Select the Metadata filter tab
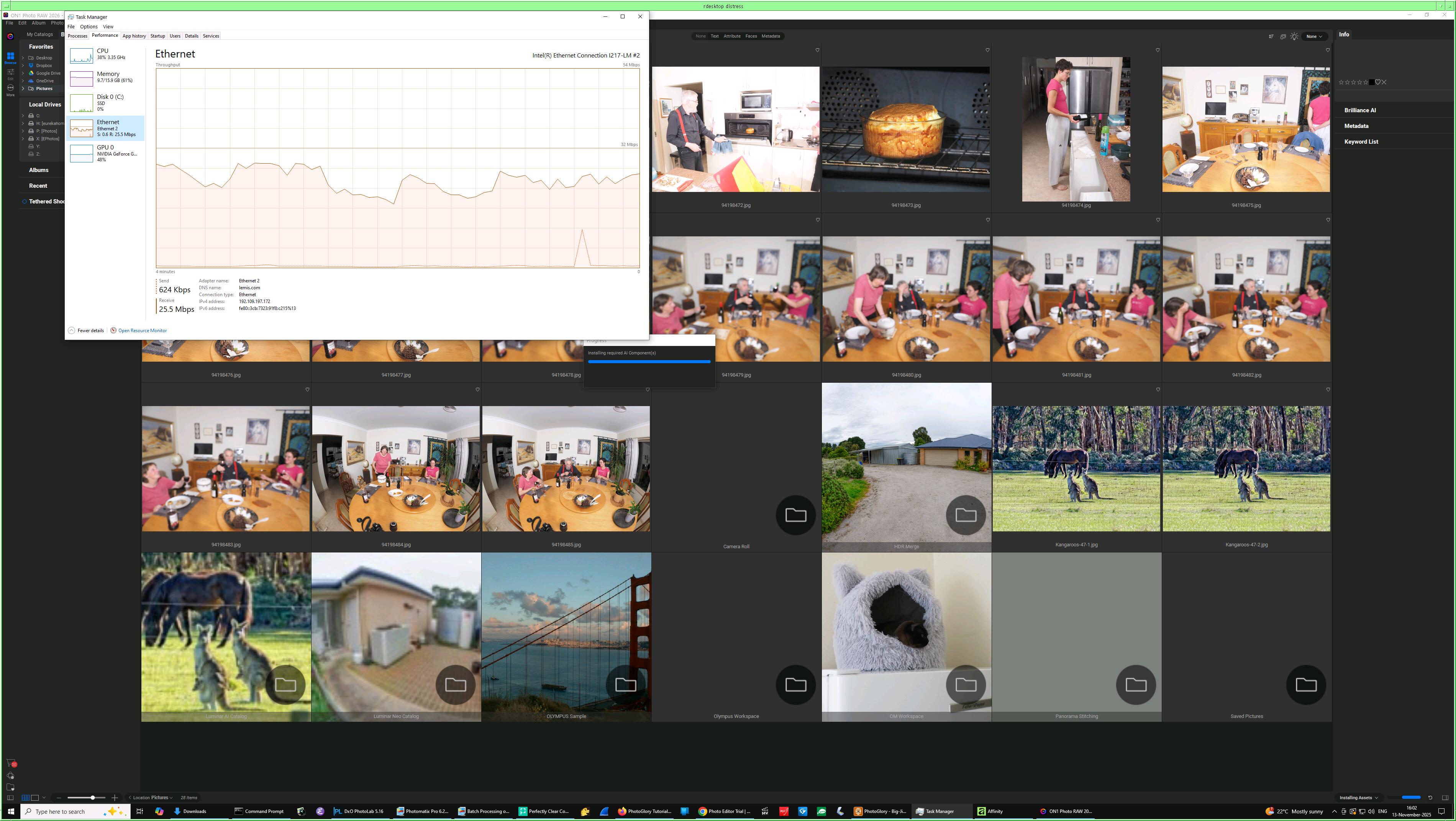Screen dimensions: 1456x821 (x=771, y=36)
